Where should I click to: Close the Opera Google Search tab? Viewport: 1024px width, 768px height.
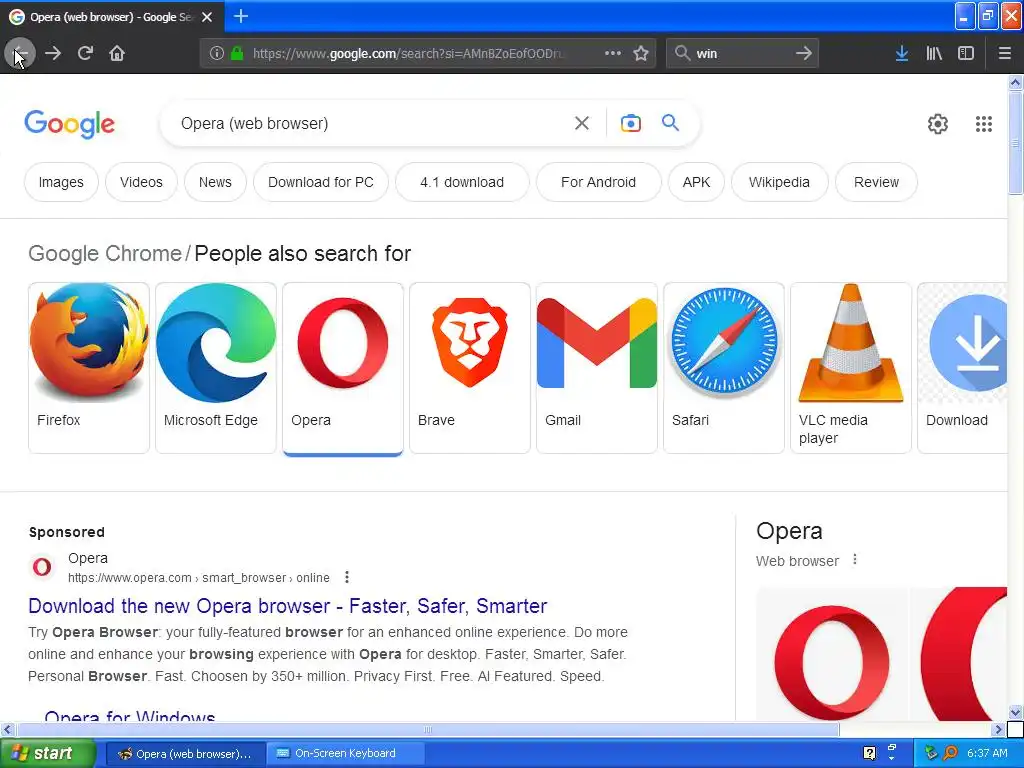pos(207,17)
